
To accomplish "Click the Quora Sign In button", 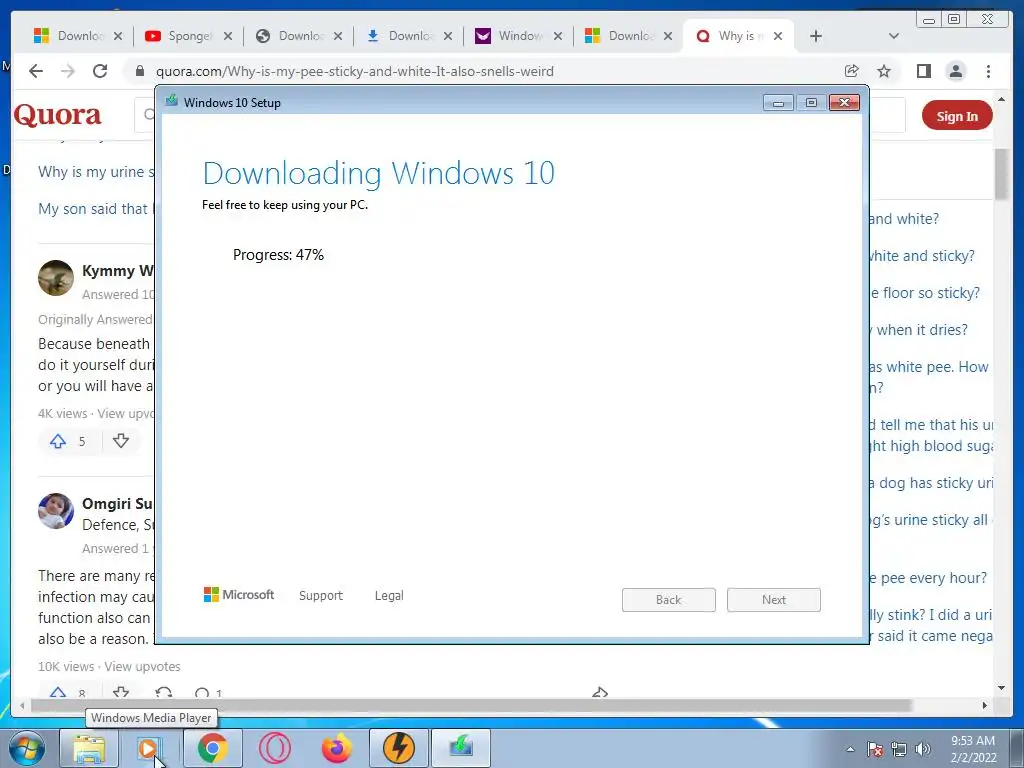I will click(x=957, y=116).
